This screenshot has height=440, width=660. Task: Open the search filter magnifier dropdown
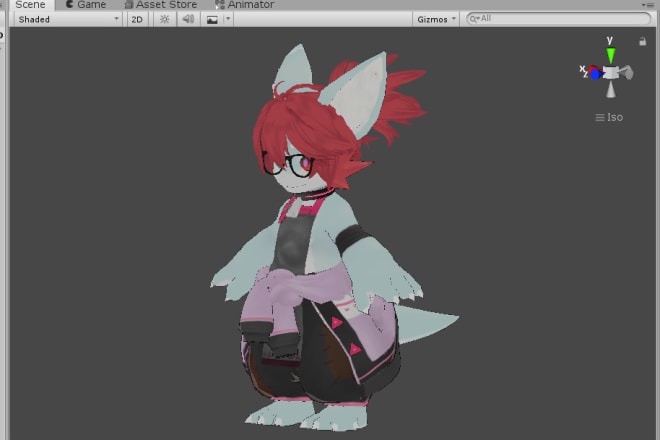(474, 19)
